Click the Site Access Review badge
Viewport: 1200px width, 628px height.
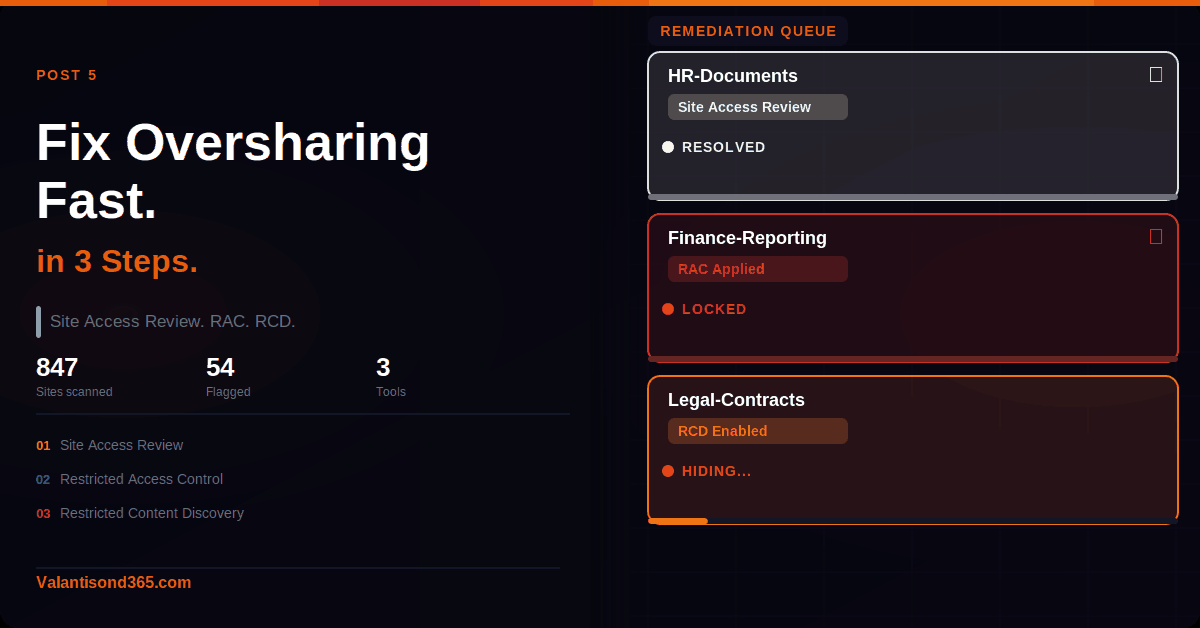coord(757,107)
